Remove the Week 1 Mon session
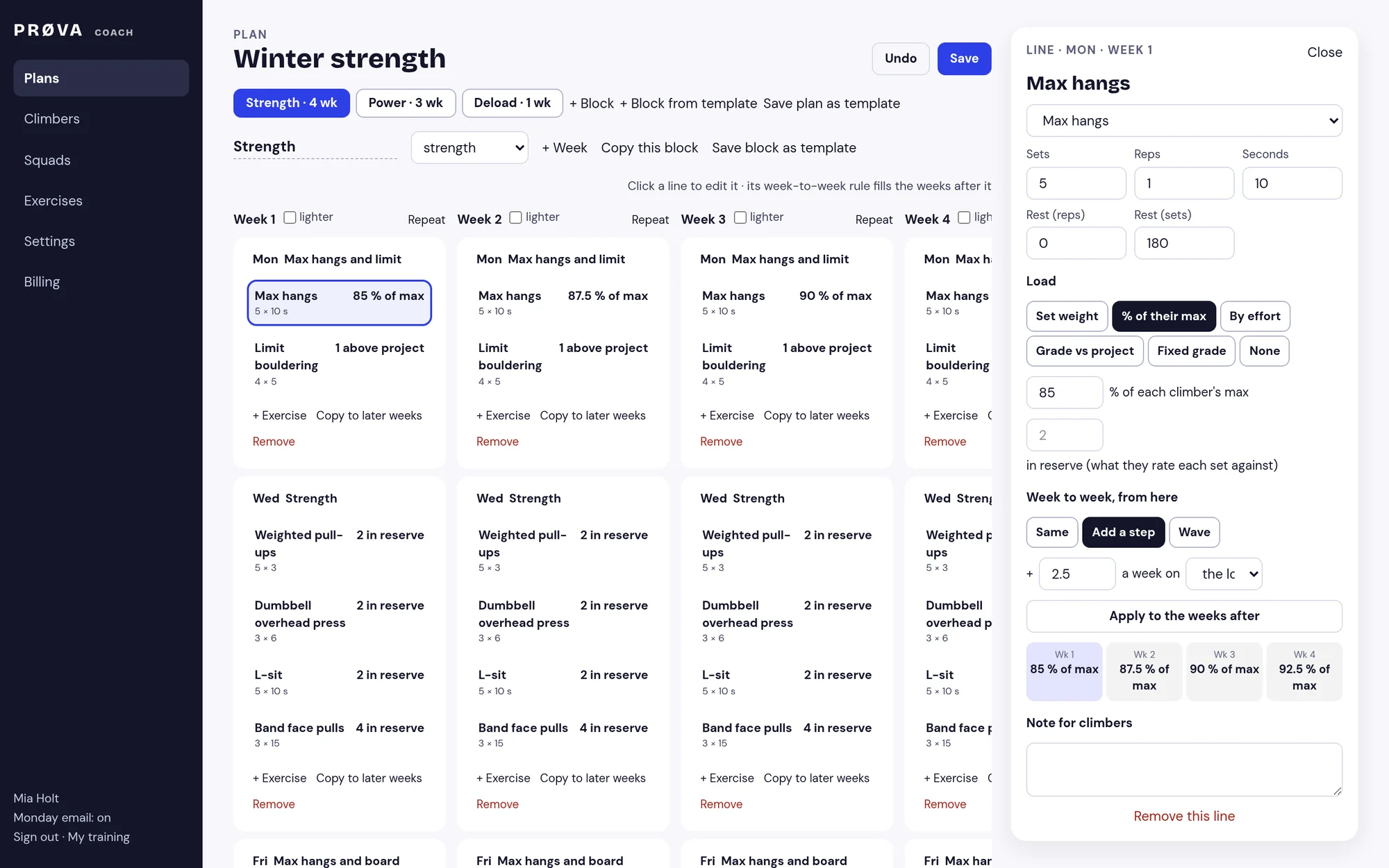This screenshot has height=868, width=1389. click(x=274, y=442)
